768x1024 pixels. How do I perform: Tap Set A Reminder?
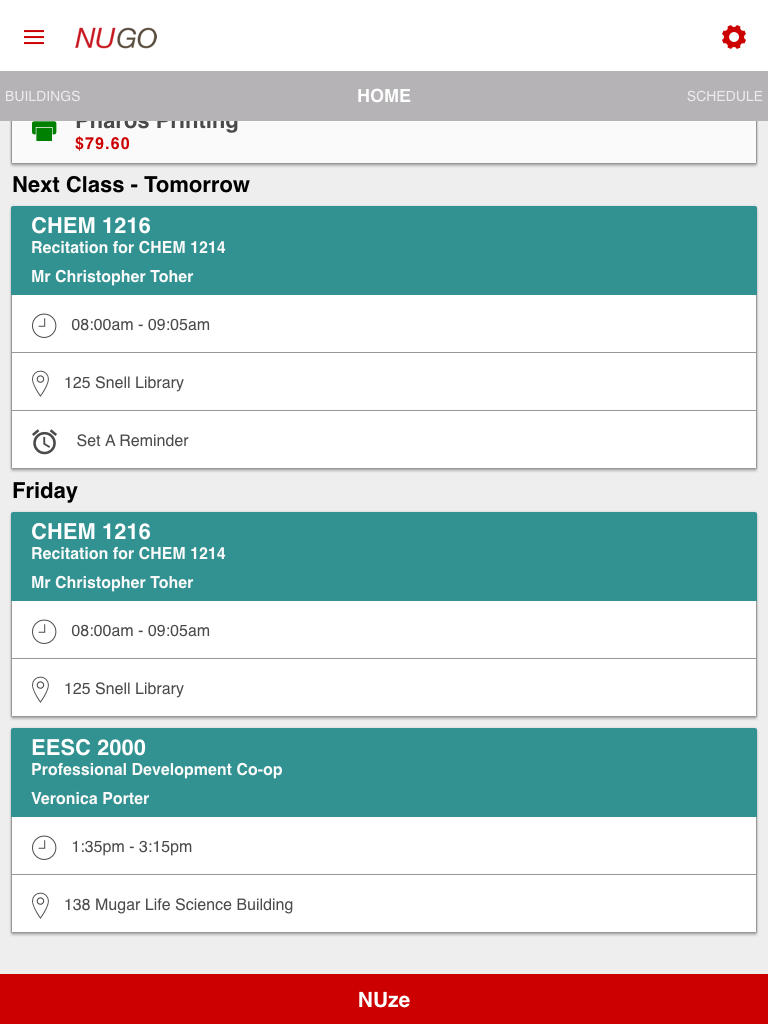pyautogui.click(x=132, y=441)
